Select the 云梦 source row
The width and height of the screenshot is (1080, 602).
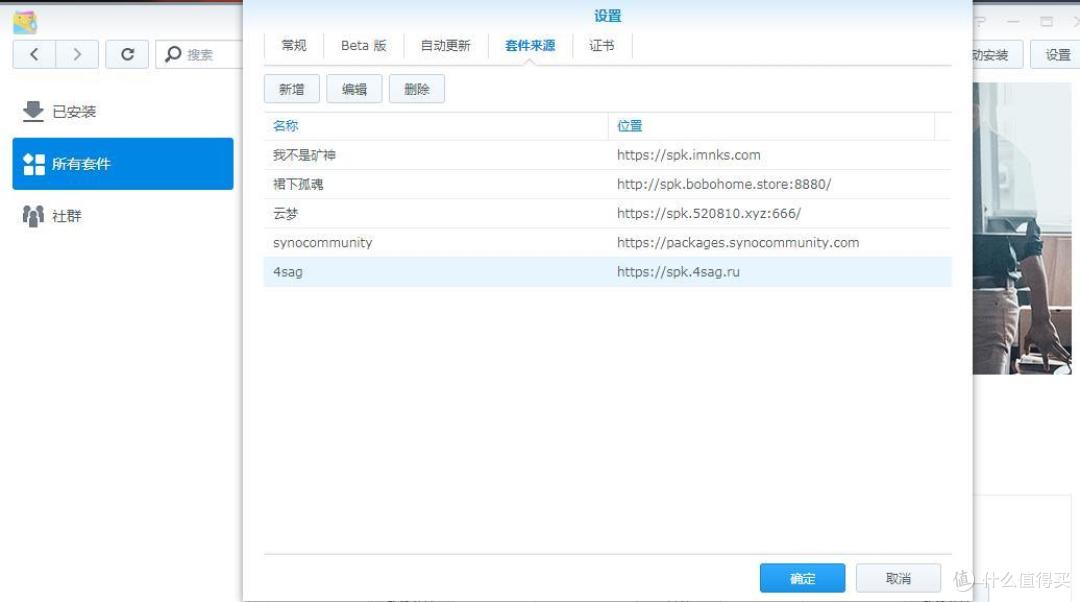pos(608,214)
